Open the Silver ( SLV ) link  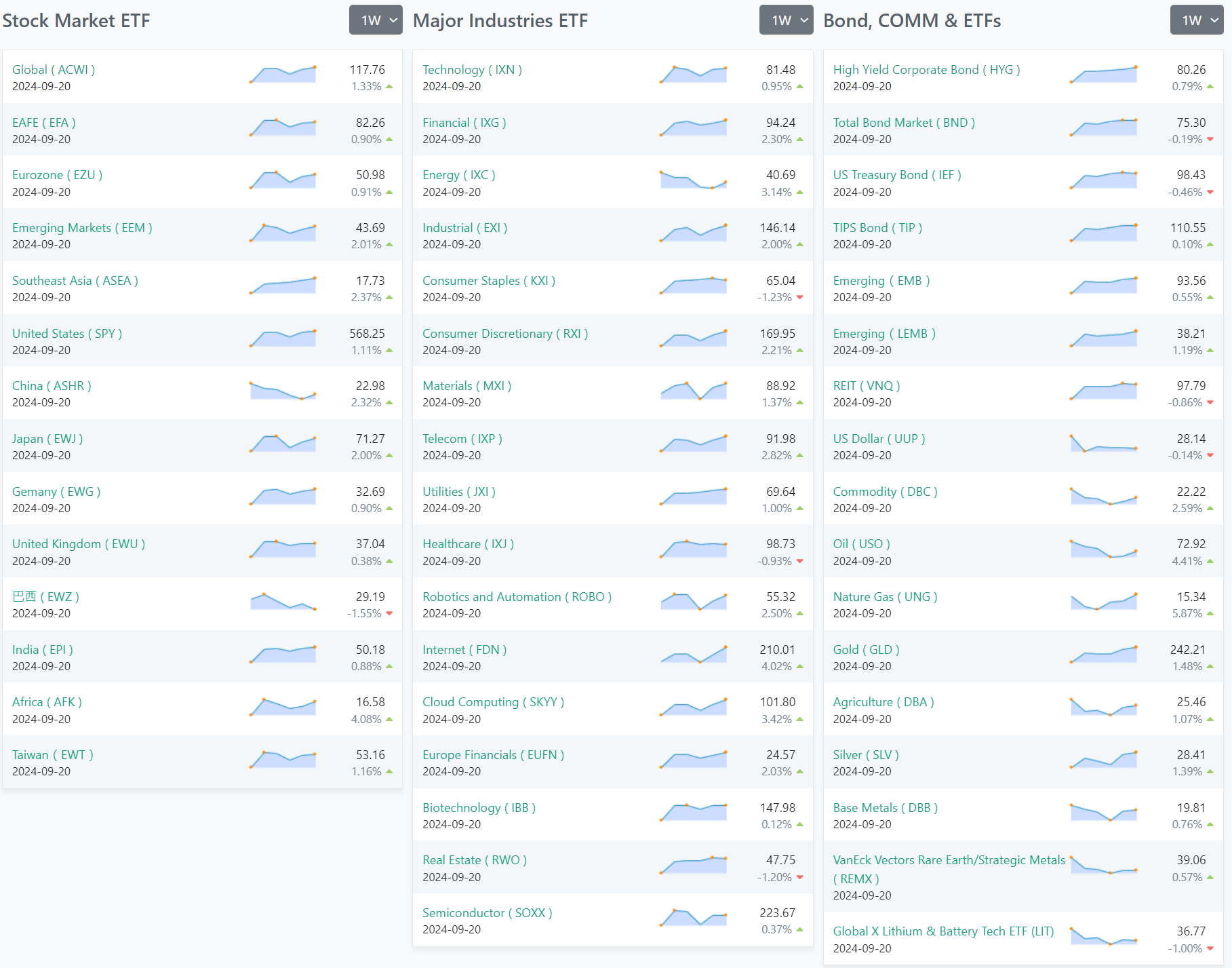coord(867,755)
